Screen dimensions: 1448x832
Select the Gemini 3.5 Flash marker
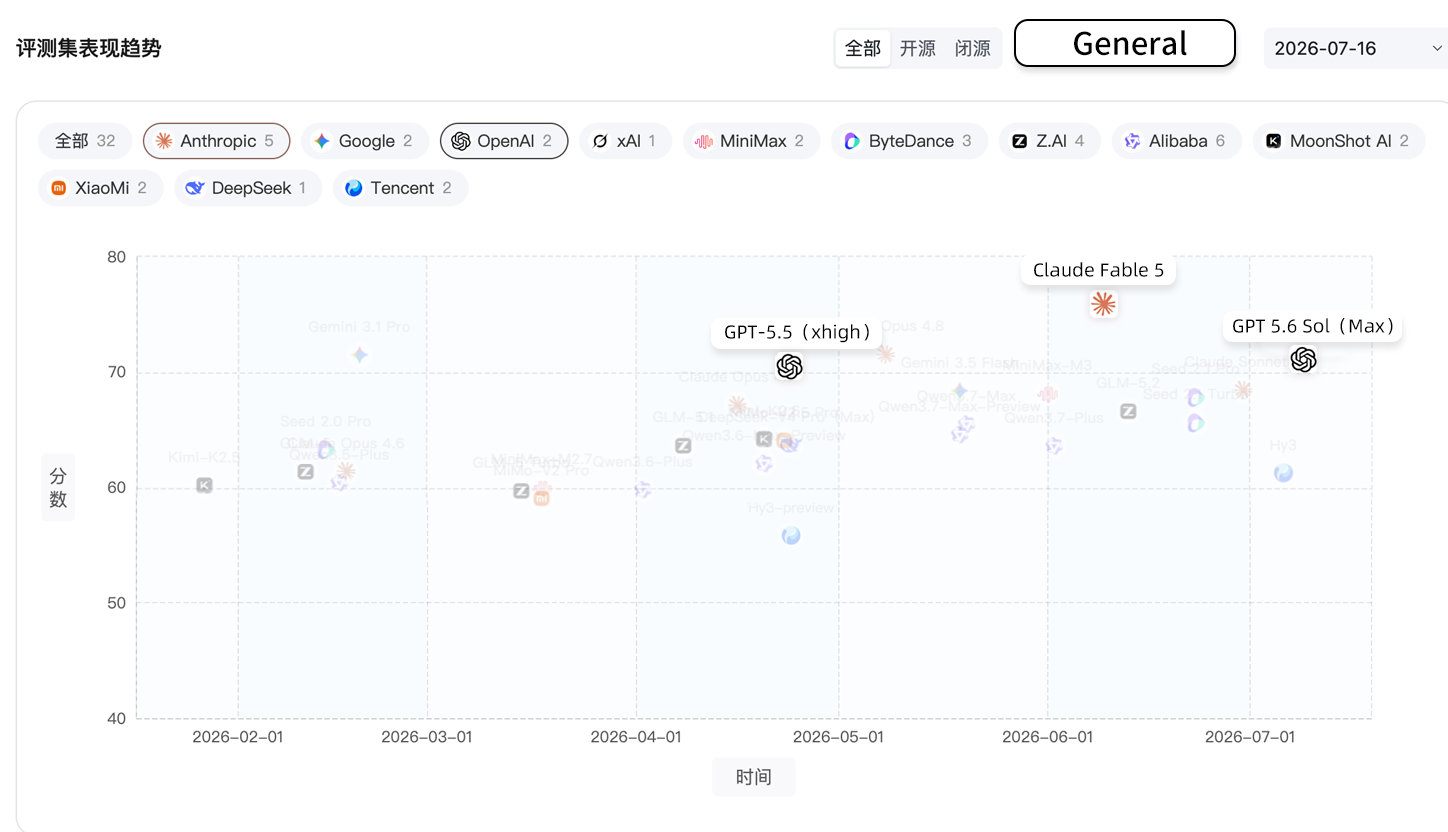[960, 391]
